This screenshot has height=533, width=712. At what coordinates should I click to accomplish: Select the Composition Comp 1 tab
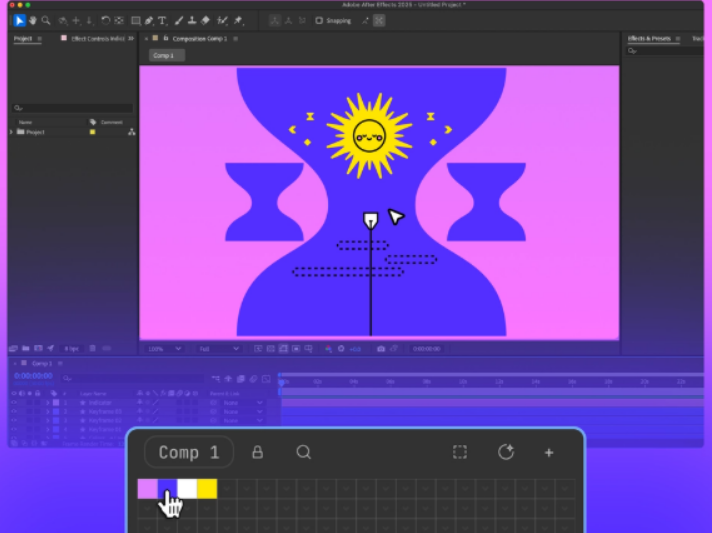200,39
